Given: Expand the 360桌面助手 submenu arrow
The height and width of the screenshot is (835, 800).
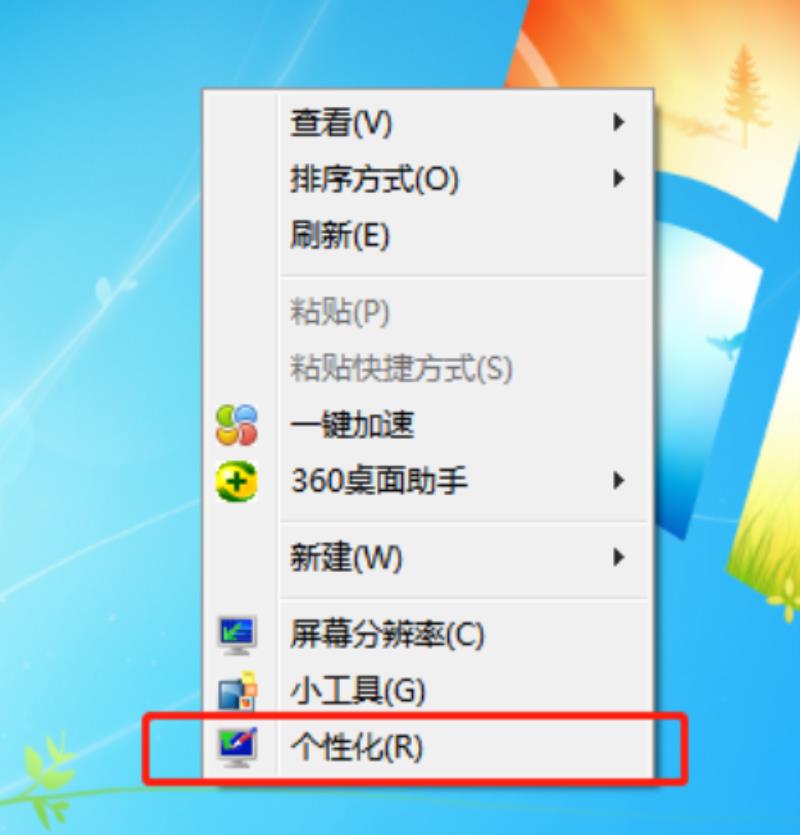Looking at the screenshot, I should click(x=618, y=481).
